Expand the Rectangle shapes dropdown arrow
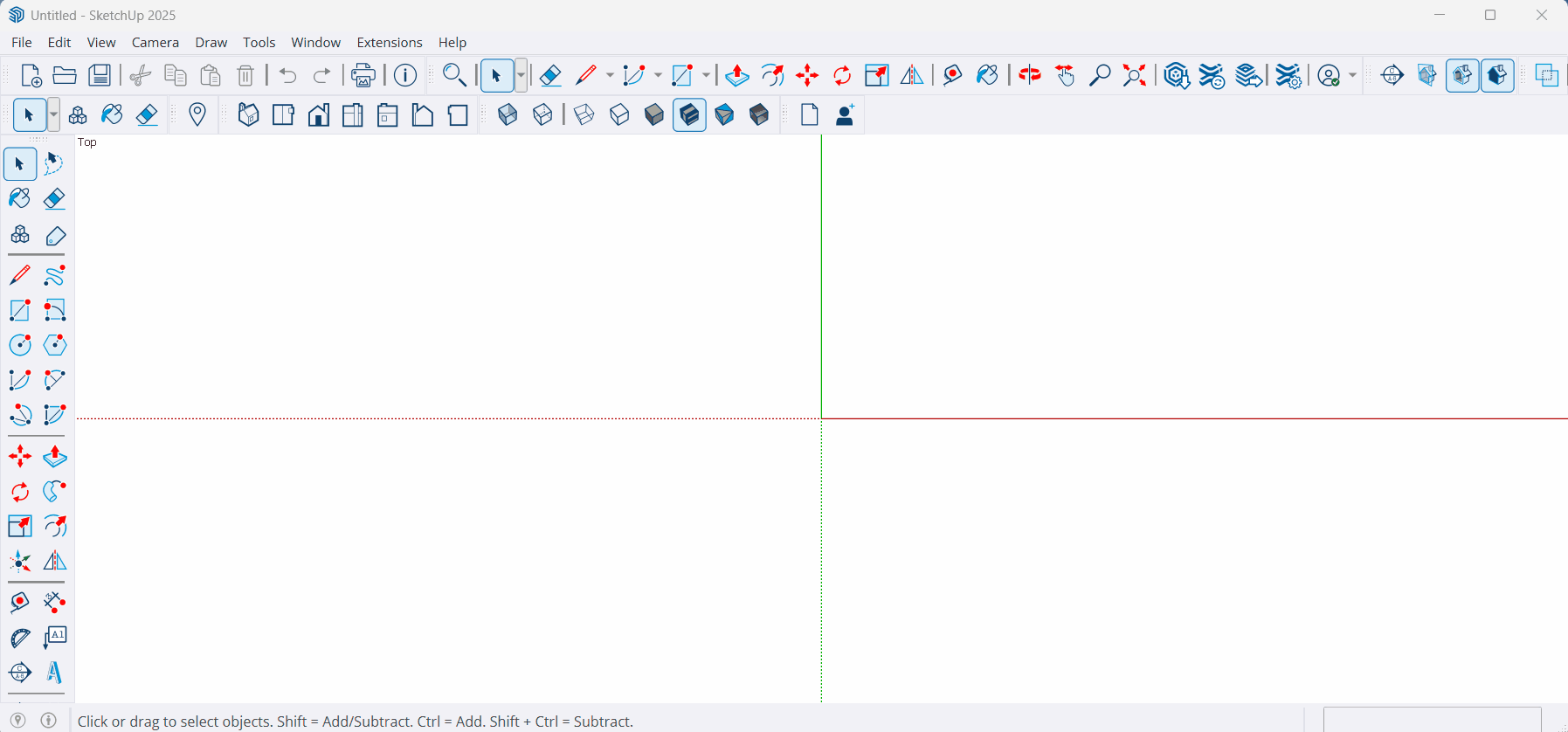This screenshot has height=732, width=1568. 706,76
